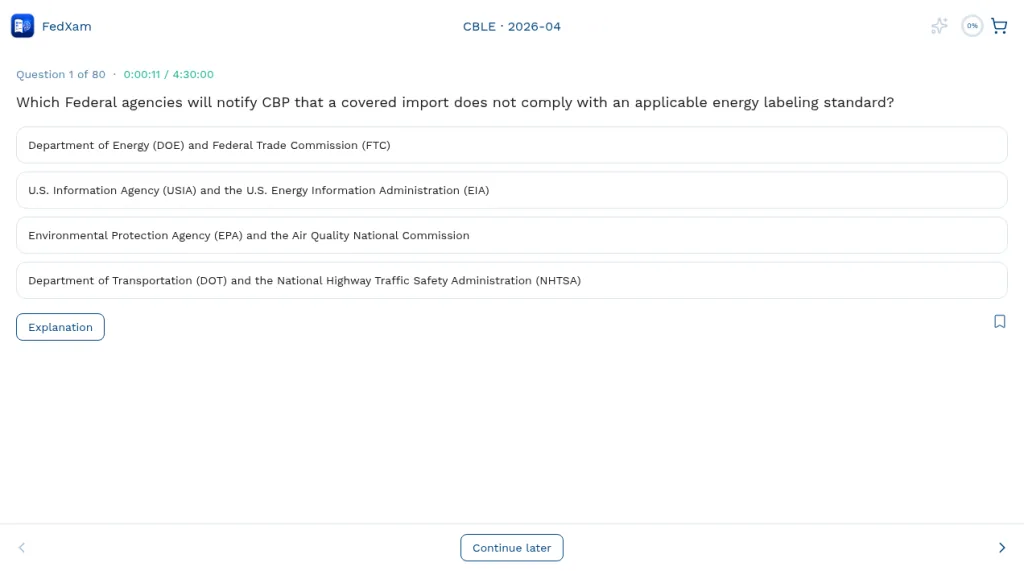The height and width of the screenshot is (571, 1024).
Task: Expand the Explanation section
Action: click(60, 327)
